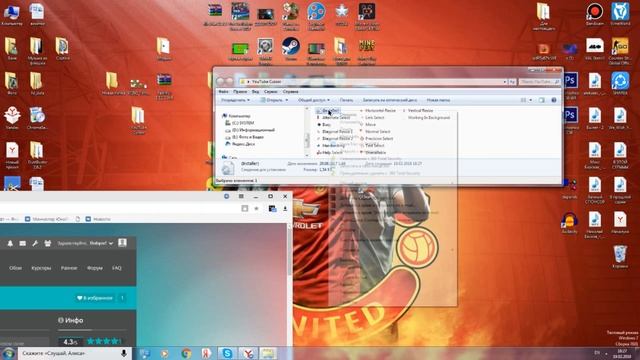The image size is (640, 360).
Task: Select the Alternate Select cursor file
Action: coord(333,118)
